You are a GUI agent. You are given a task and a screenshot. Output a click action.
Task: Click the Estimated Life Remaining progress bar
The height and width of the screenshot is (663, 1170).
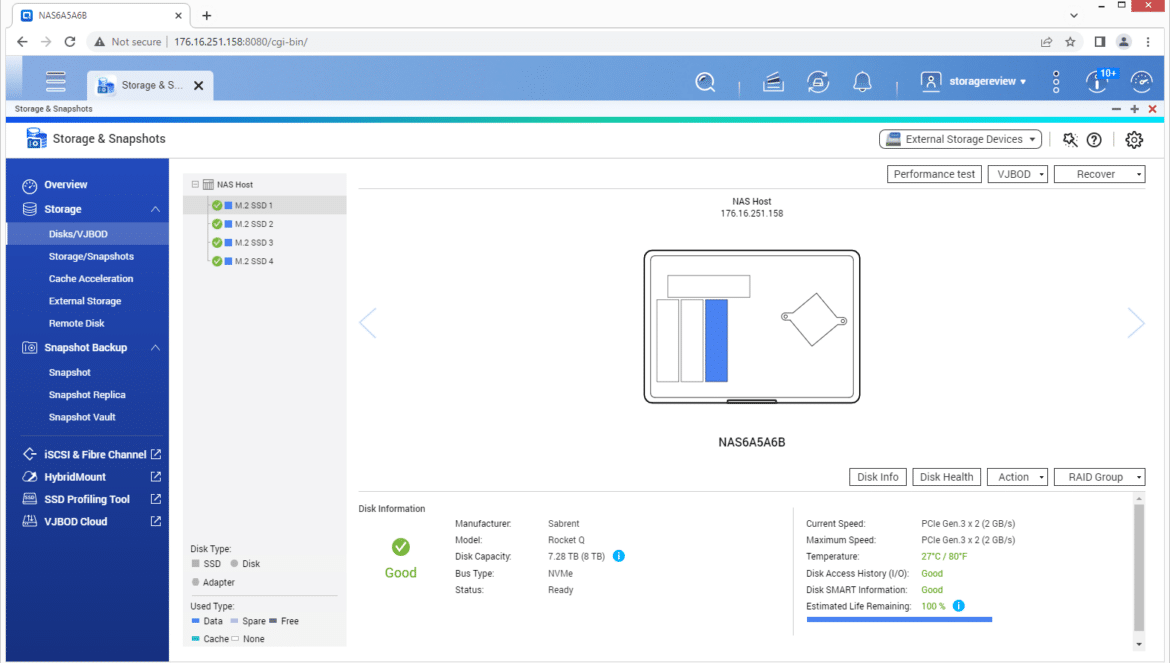coord(899,619)
